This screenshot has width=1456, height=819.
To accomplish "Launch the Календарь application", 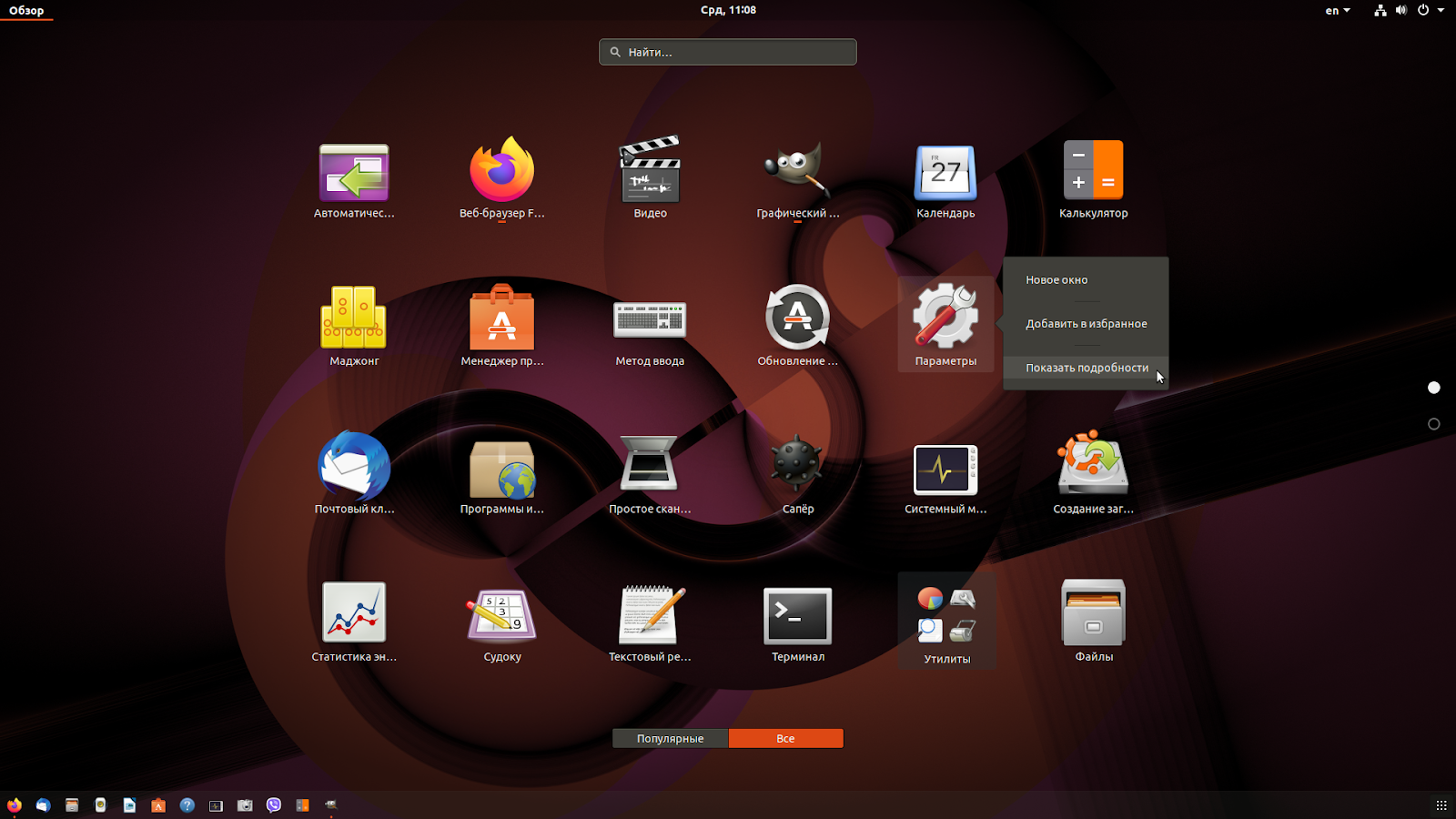I will pos(945,173).
